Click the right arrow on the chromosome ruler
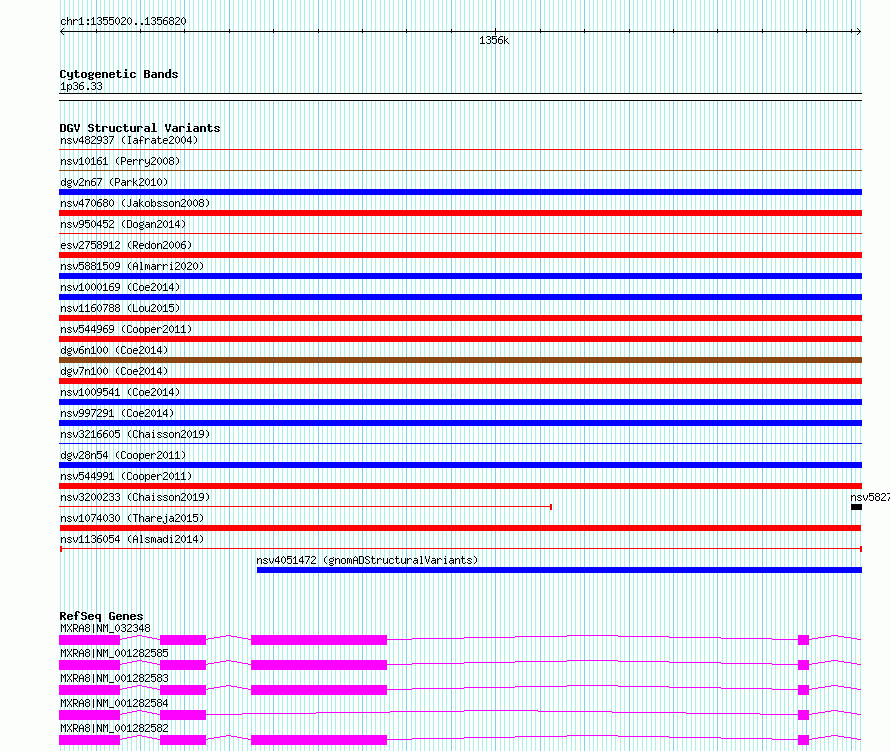The height and width of the screenshot is (751, 890). tap(858, 31)
